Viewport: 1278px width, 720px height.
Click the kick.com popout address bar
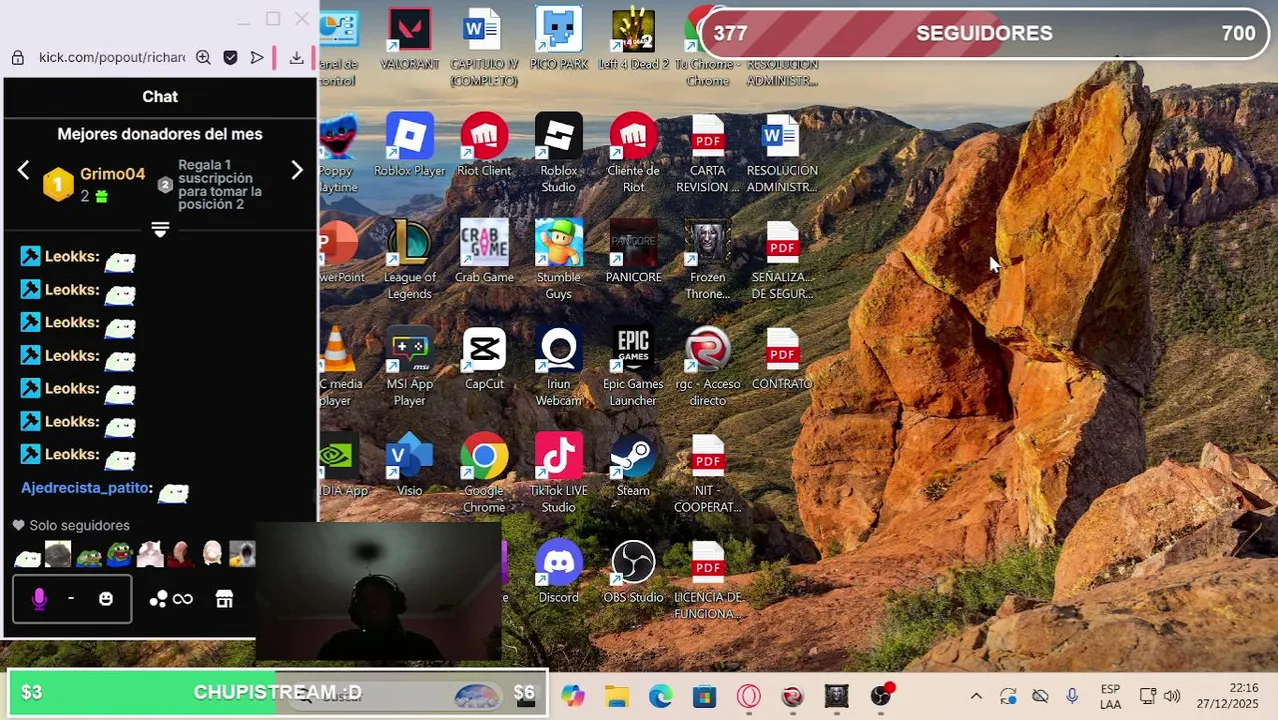[x=112, y=57]
